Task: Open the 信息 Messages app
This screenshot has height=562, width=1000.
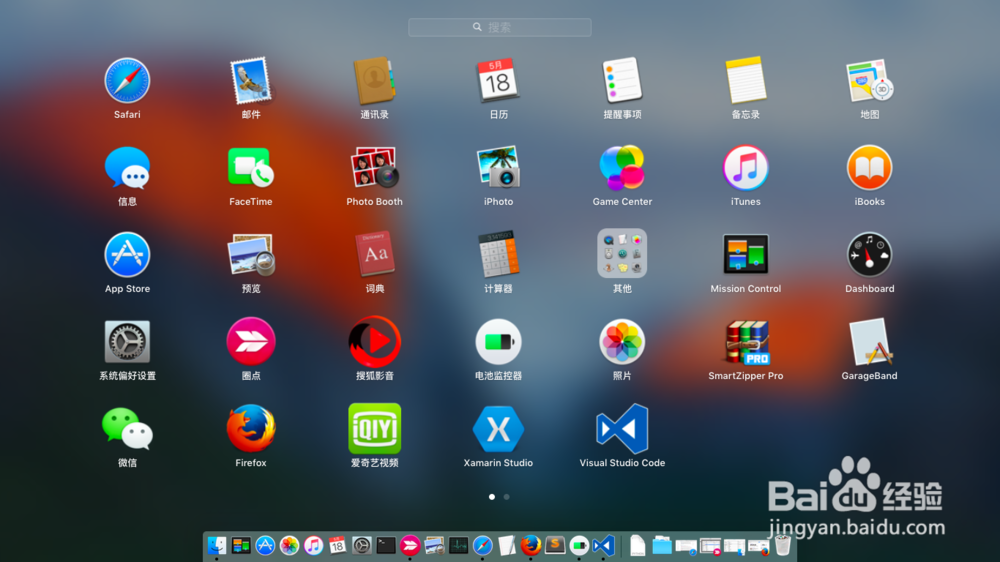Action: [127, 168]
